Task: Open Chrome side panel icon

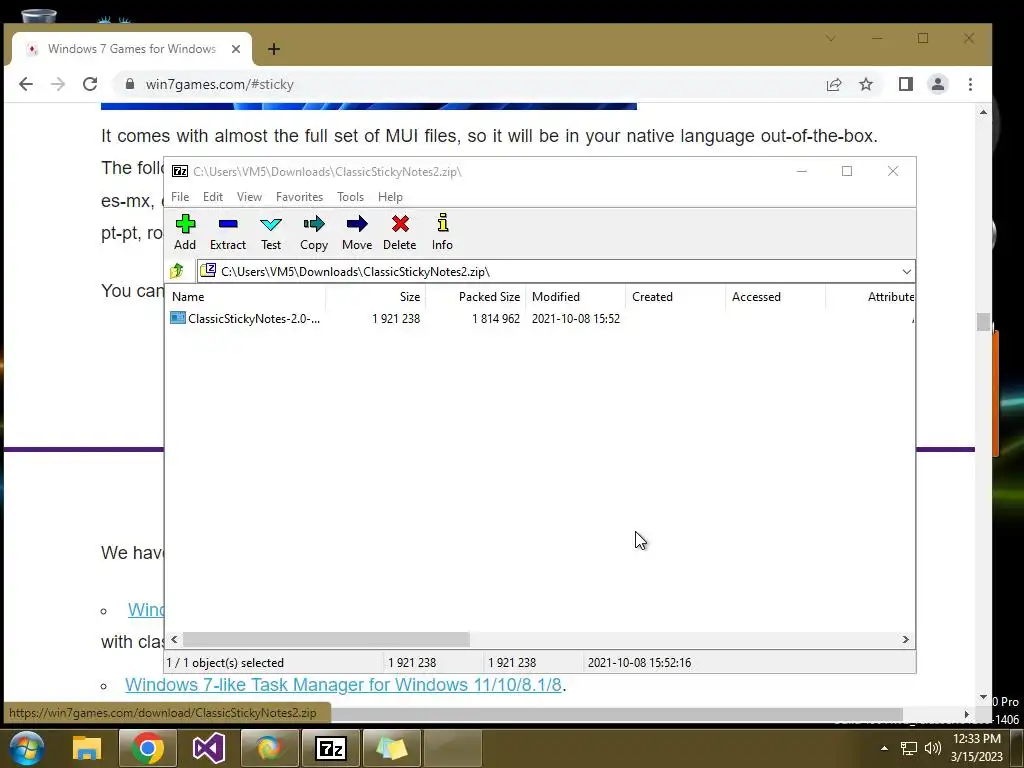Action: click(906, 84)
